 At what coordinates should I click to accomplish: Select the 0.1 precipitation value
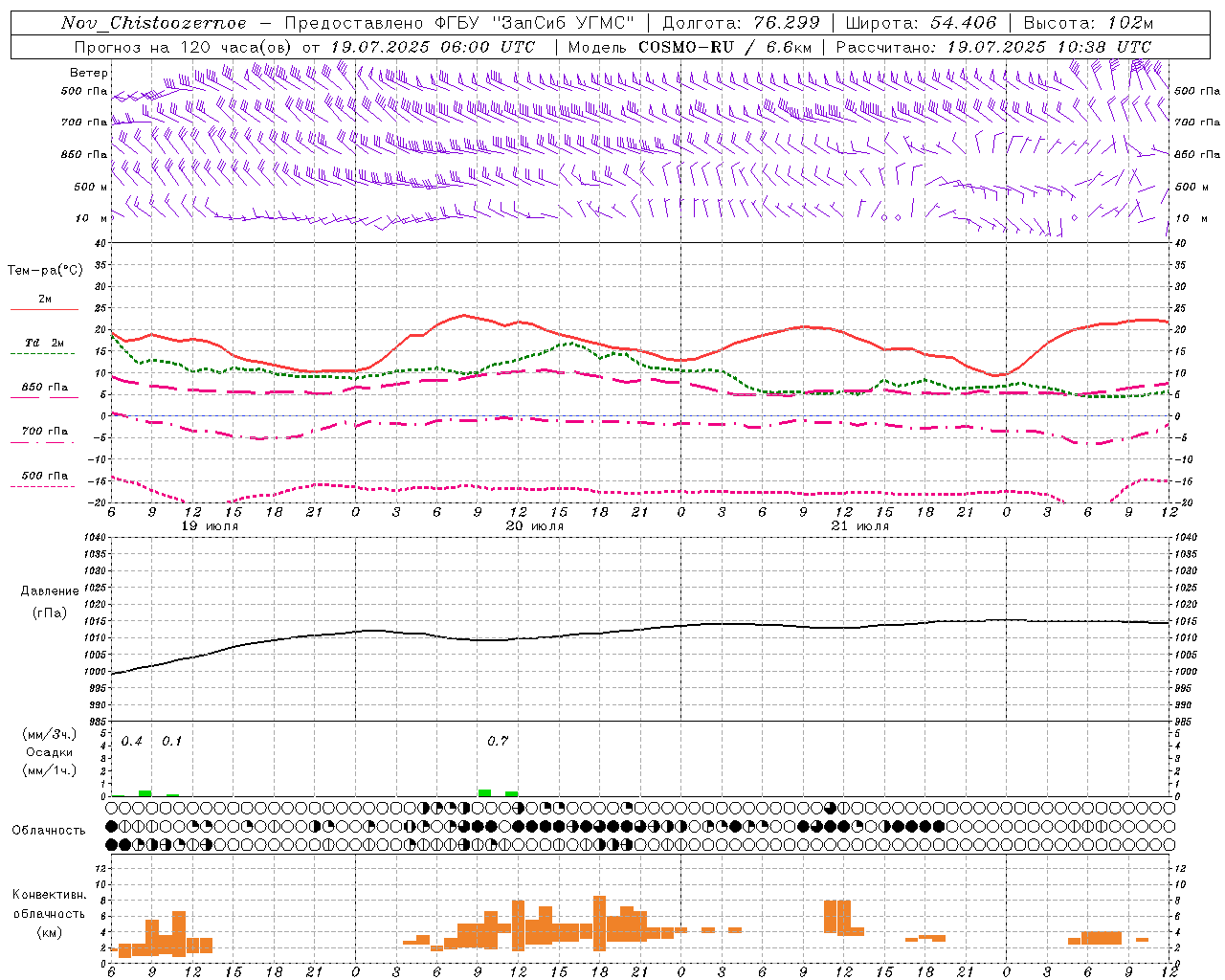pos(172,742)
